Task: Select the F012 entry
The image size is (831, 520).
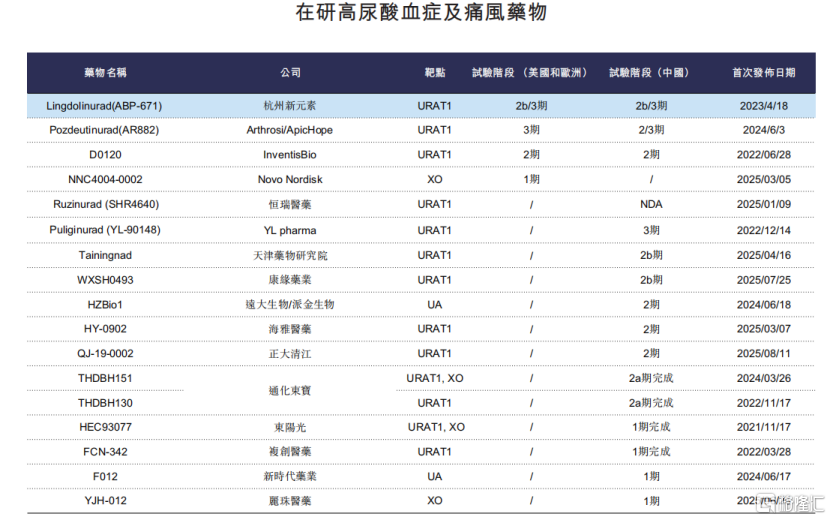Action: 105,477
